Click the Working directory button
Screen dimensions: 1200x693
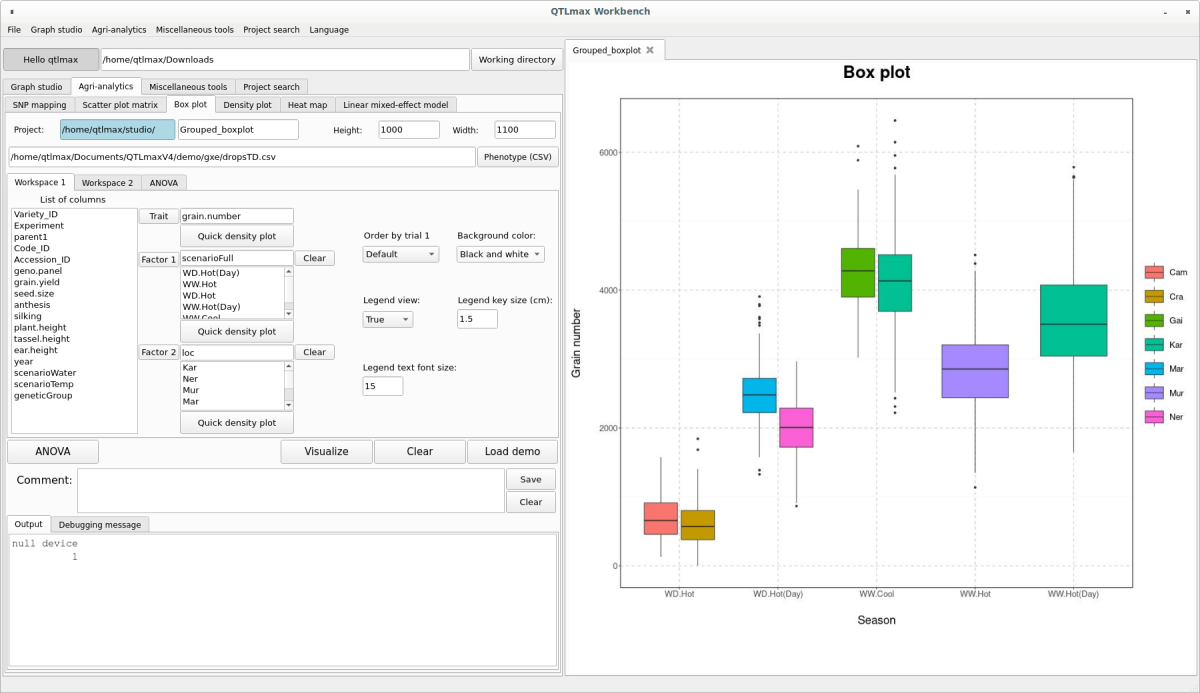click(517, 60)
